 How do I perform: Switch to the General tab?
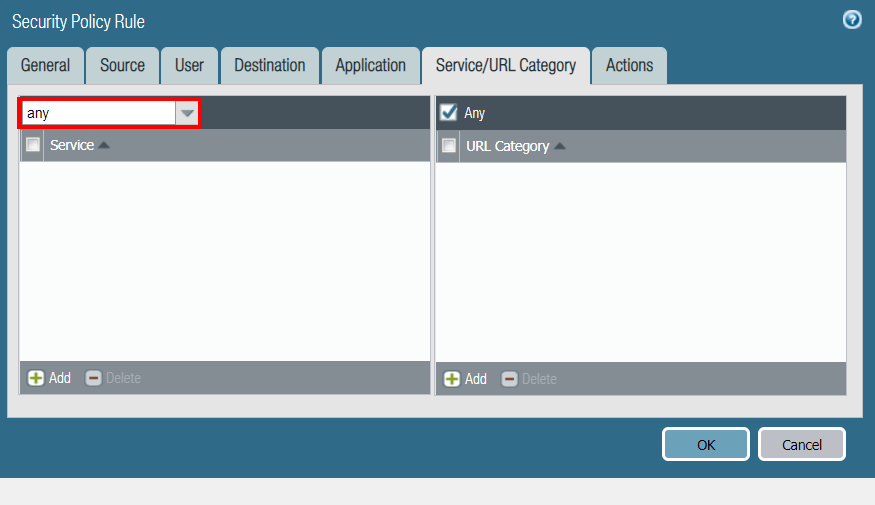(45, 65)
